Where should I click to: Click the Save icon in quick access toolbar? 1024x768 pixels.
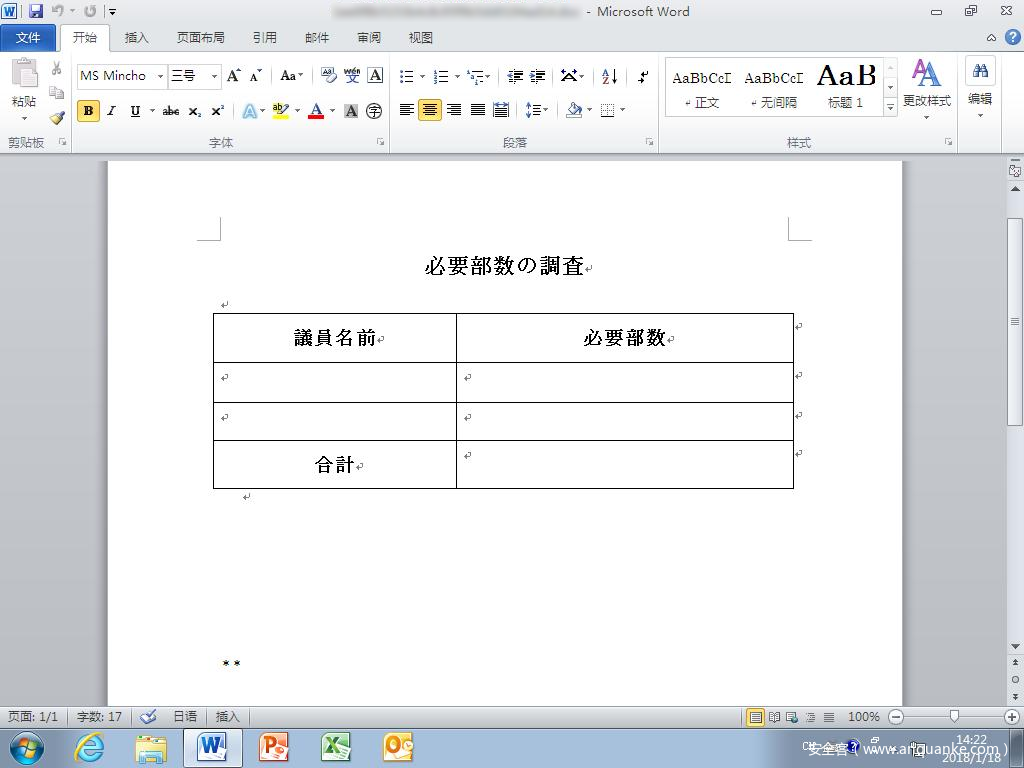tap(36, 11)
